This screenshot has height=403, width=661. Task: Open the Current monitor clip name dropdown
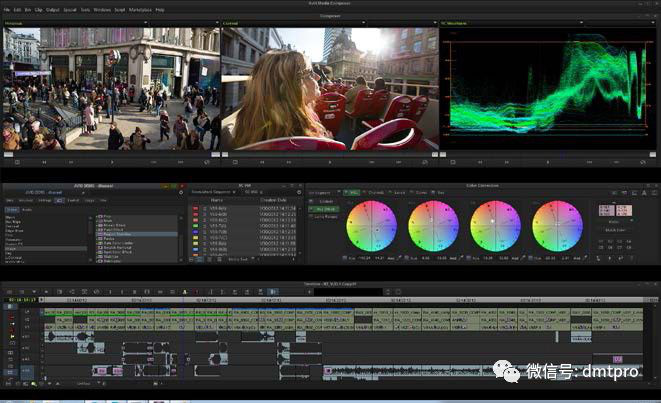coord(364,23)
